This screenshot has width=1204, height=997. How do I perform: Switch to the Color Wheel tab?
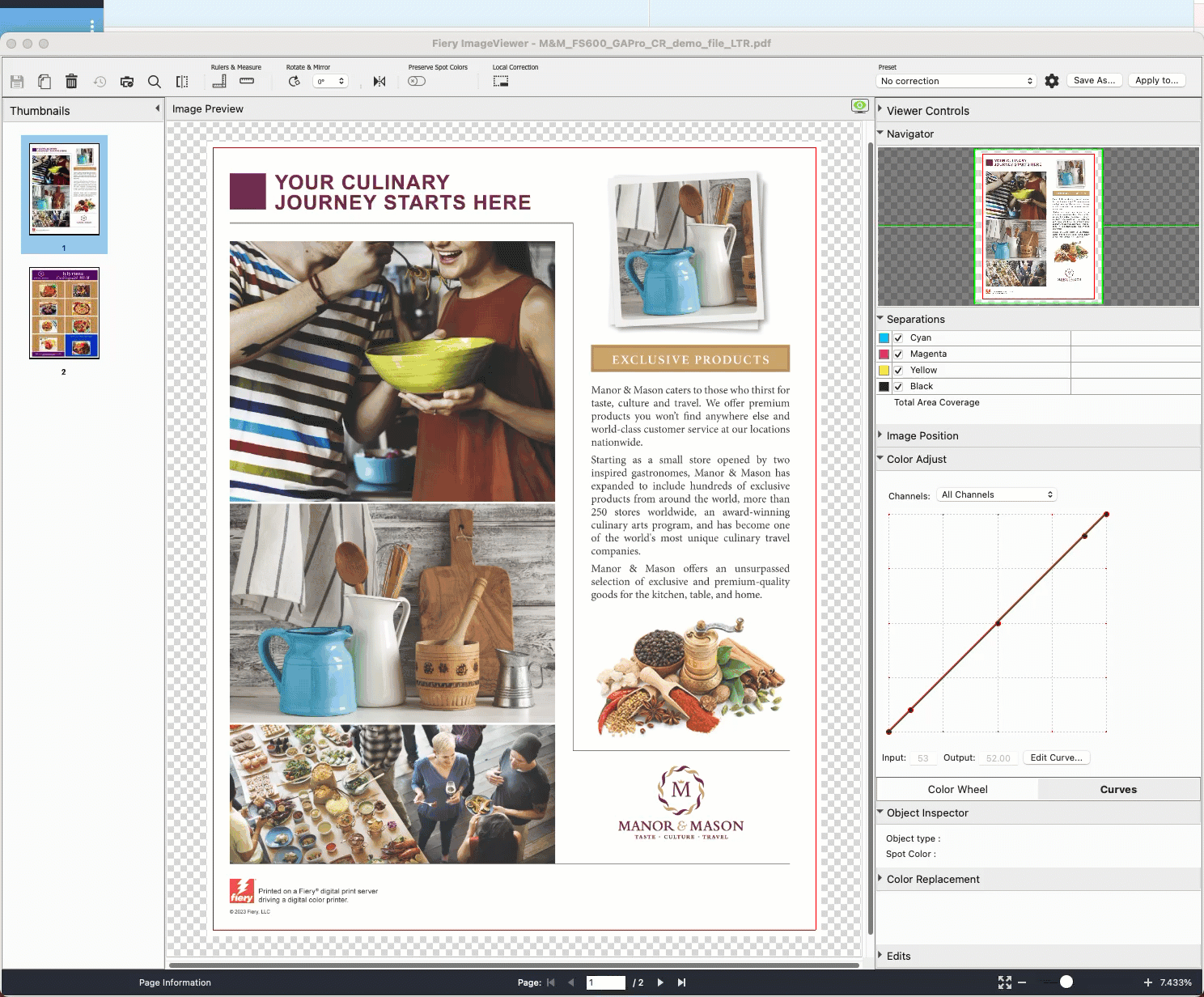click(957, 789)
